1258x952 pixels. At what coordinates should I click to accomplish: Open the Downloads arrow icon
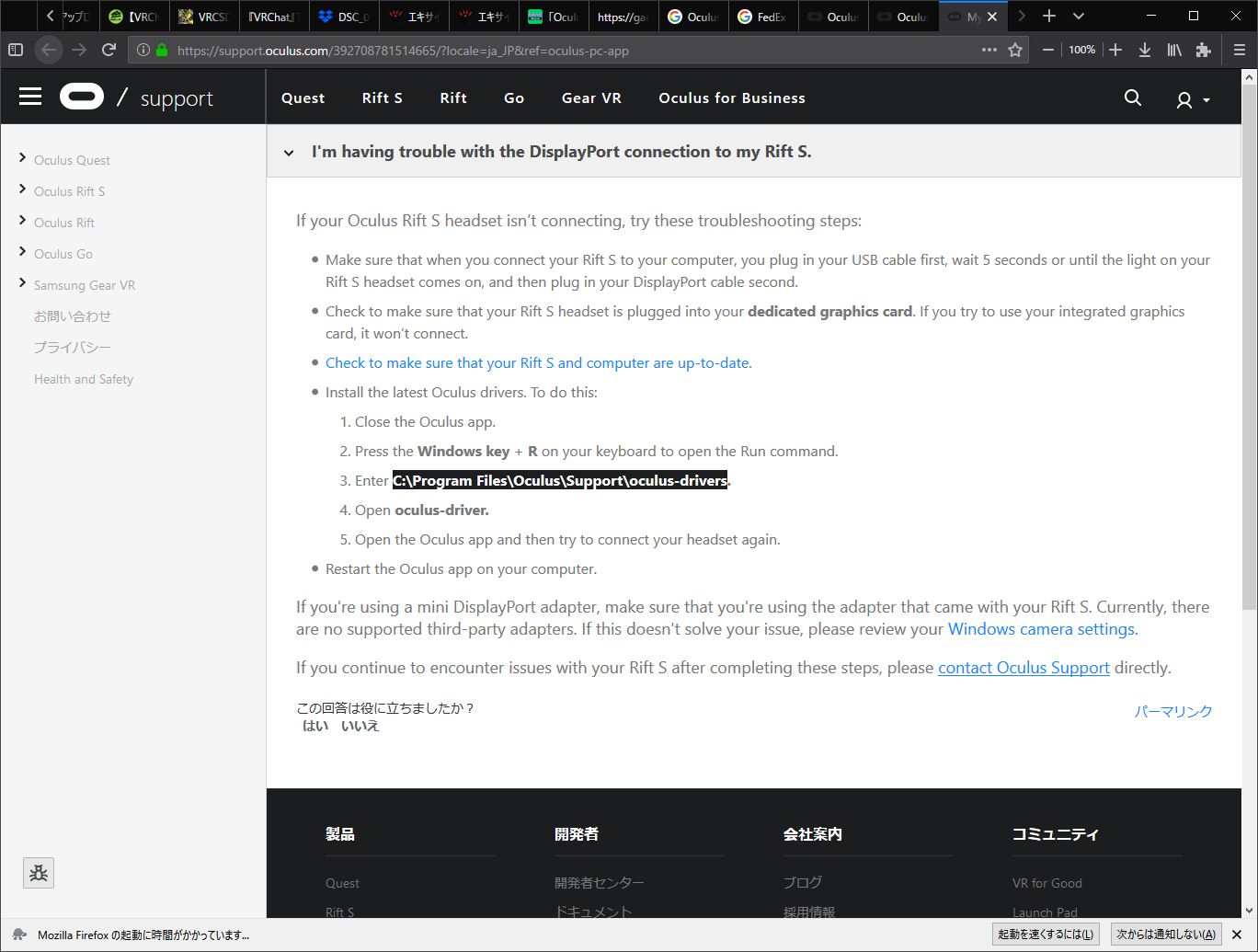(1145, 50)
